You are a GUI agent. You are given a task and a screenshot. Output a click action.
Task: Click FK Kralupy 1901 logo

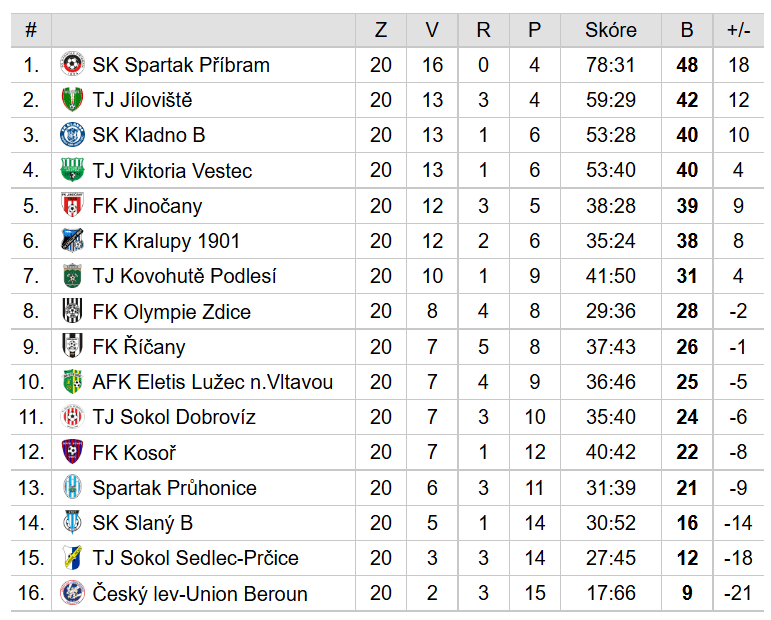click(72, 240)
